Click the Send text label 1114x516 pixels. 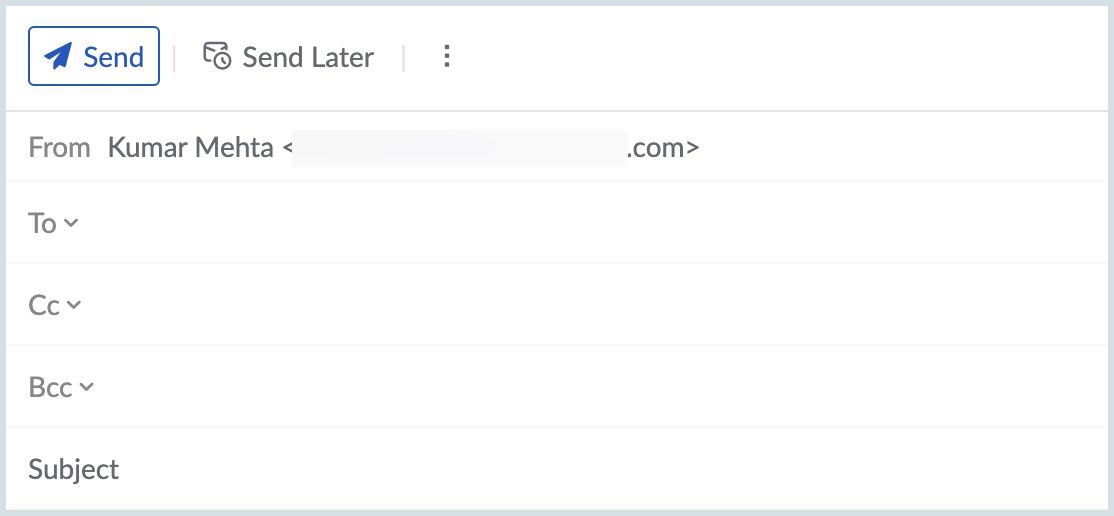point(114,57)
